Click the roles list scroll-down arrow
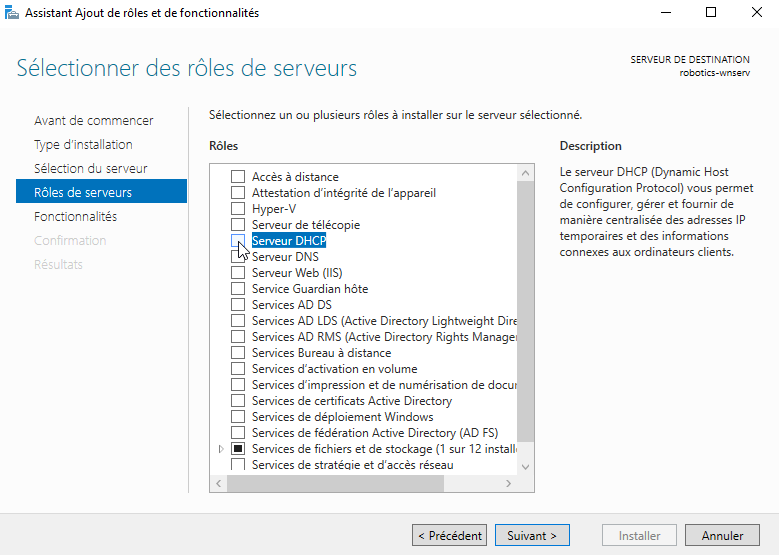Screen dimensions: 779x555 [x=526, y=467]
